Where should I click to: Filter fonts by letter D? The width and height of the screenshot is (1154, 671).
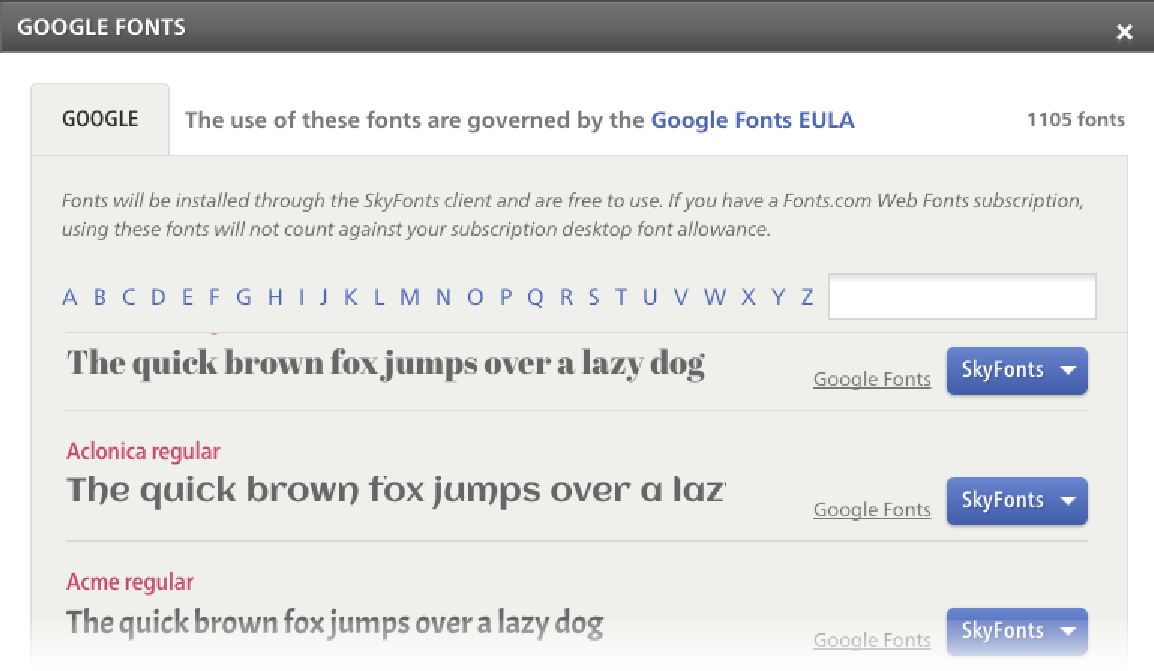click(x=158, y=297)
